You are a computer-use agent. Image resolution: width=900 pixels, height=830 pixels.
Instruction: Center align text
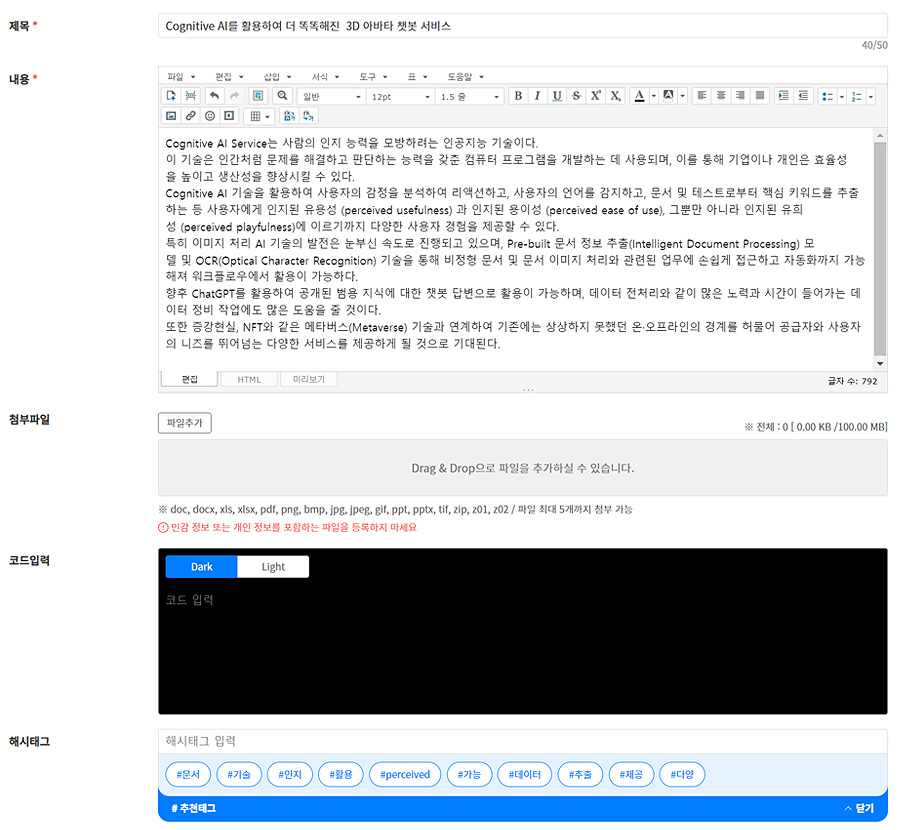coord(721,96)
